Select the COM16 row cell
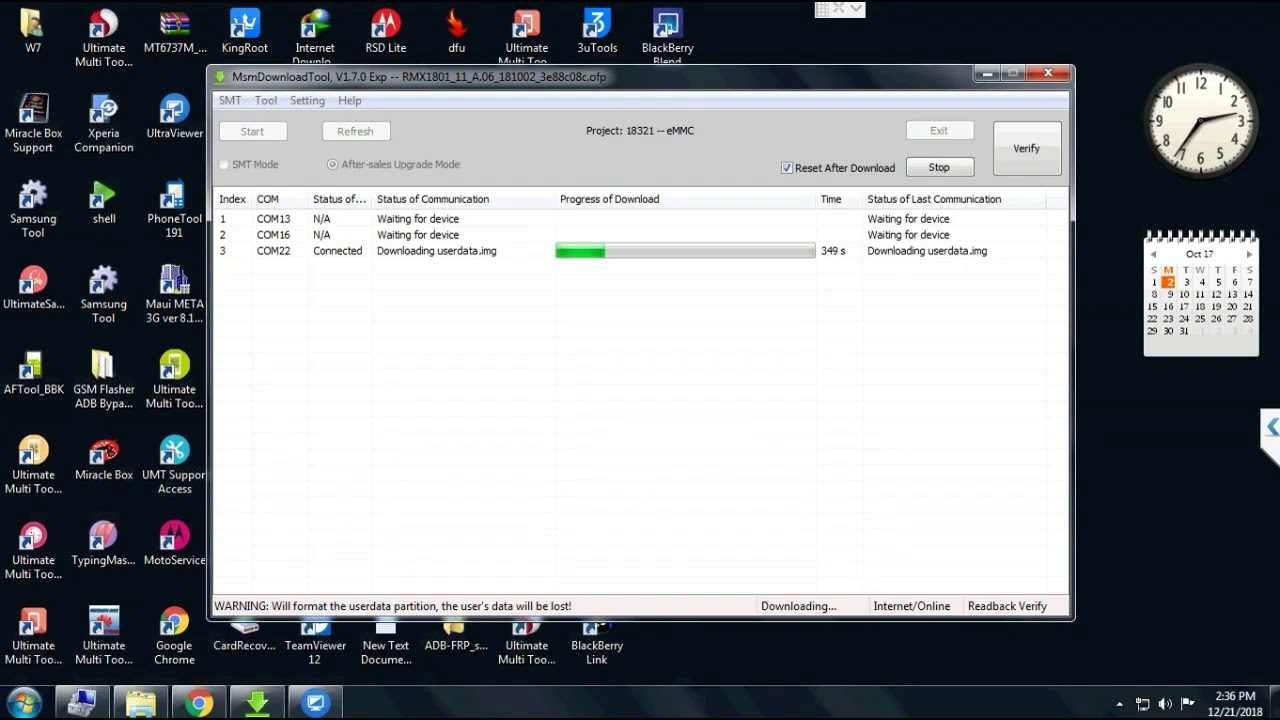This screenshot has height=720, width=1280. pyautogui.click(x=273, y=235)
